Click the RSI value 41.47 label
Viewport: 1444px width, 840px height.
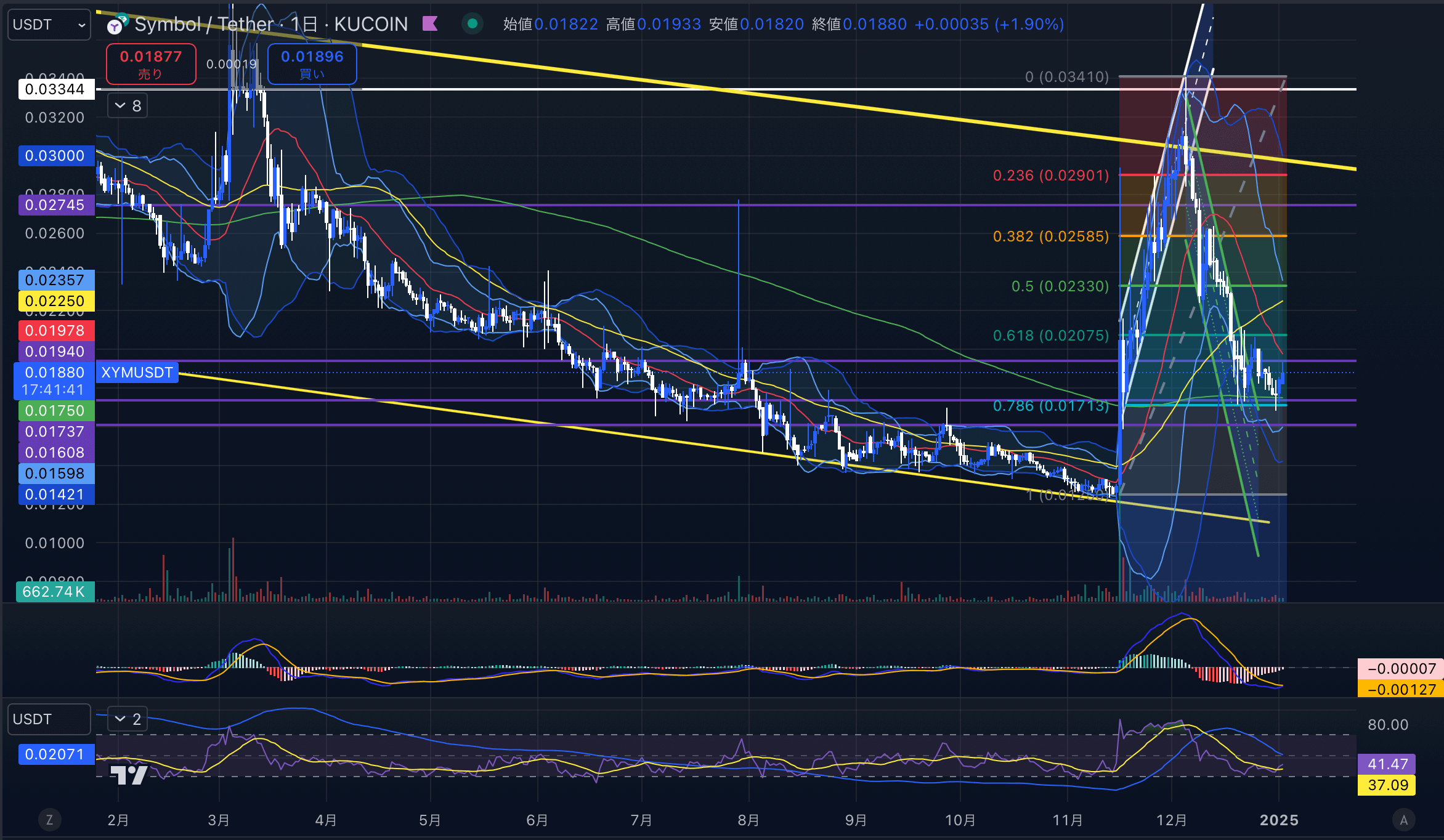(1387, 764)
